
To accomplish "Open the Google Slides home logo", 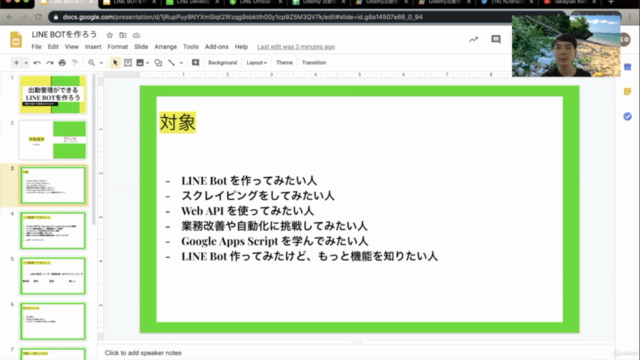I will click(x=16, y=40).
